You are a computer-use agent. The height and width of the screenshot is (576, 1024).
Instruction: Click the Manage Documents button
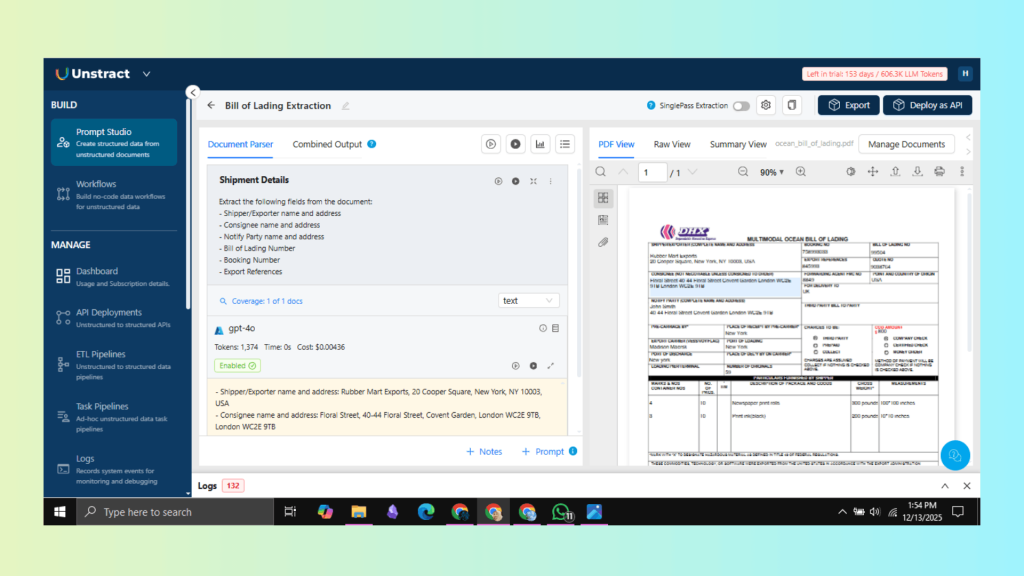pyautogui.click(x=906, y=144)
